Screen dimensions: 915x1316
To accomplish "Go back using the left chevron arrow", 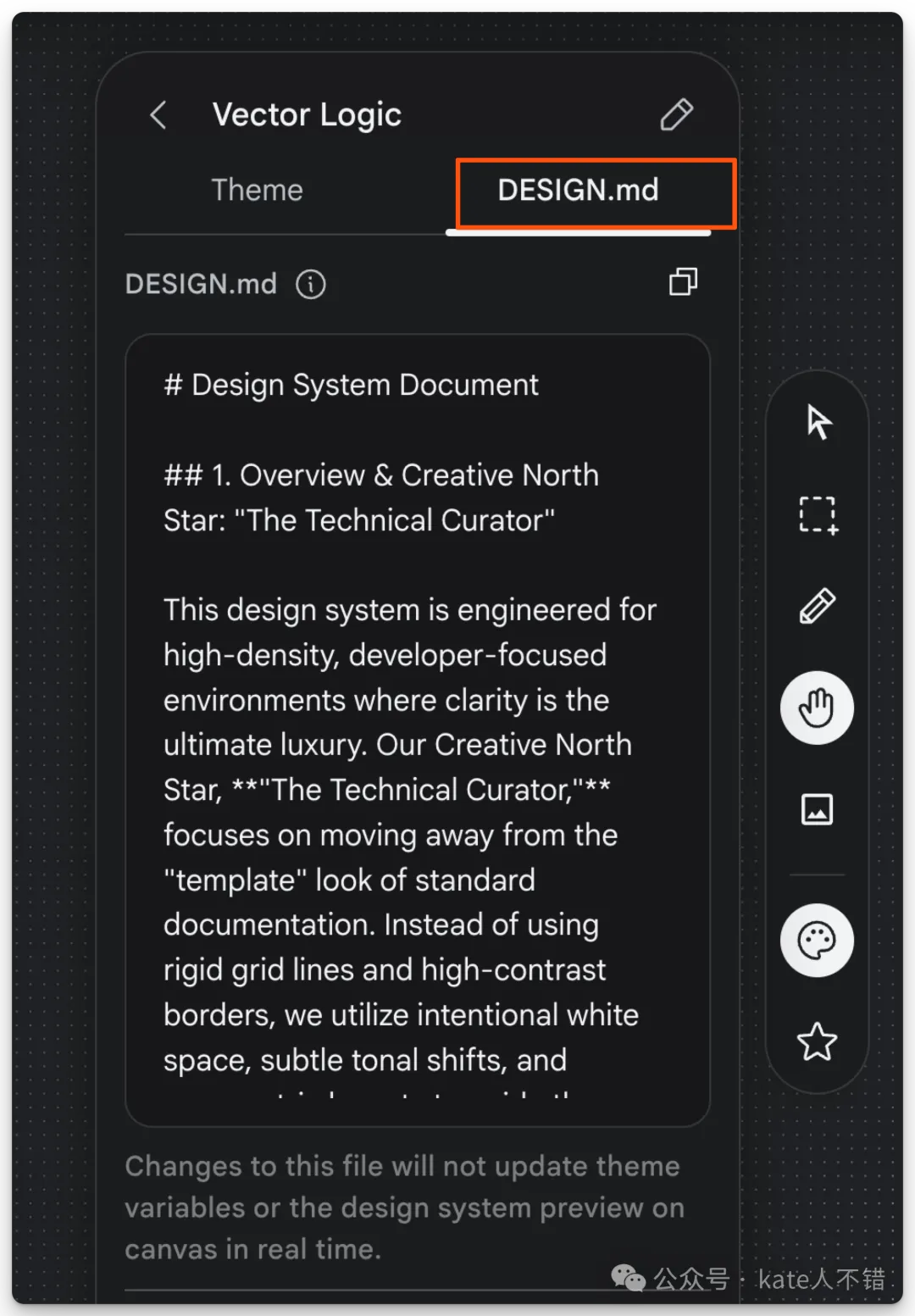I will [158, 114].
